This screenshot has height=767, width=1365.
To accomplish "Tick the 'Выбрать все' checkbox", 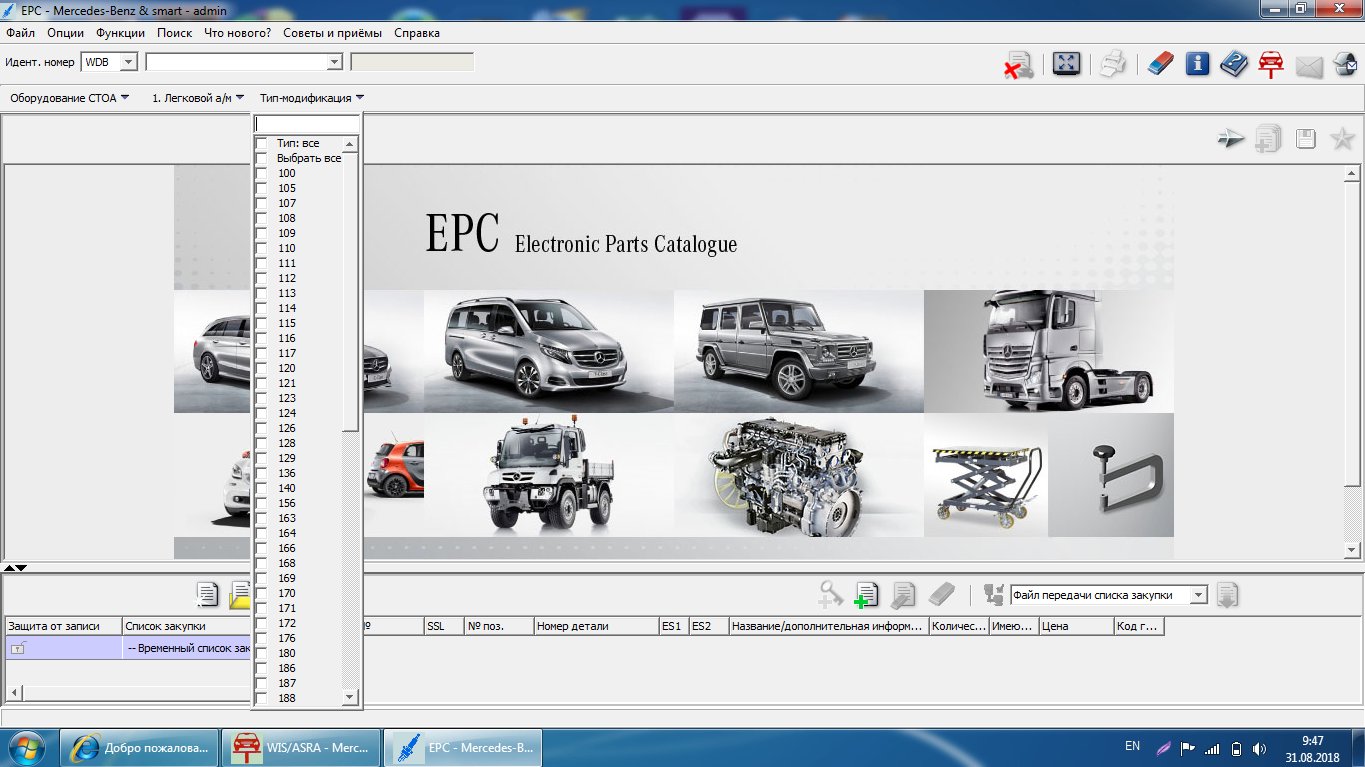I will coord(262,159).
